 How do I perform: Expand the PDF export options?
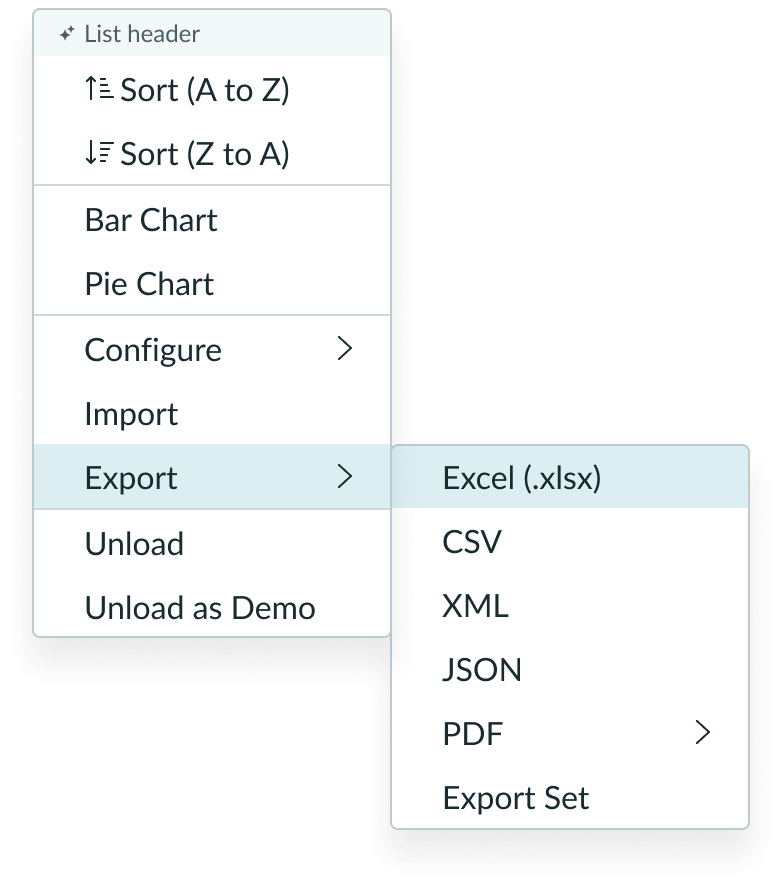[x=703, y=733]
